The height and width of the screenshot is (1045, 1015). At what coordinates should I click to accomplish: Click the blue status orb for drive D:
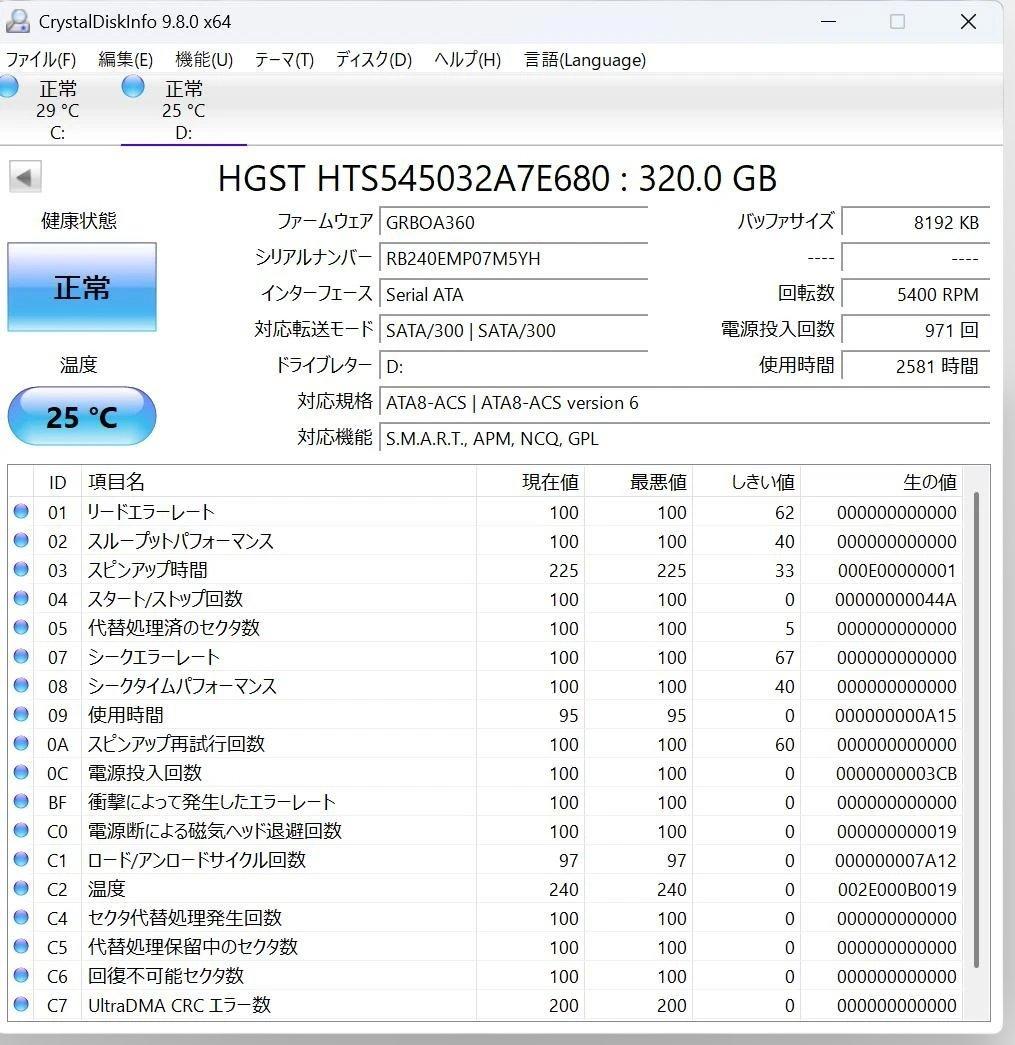133,87
